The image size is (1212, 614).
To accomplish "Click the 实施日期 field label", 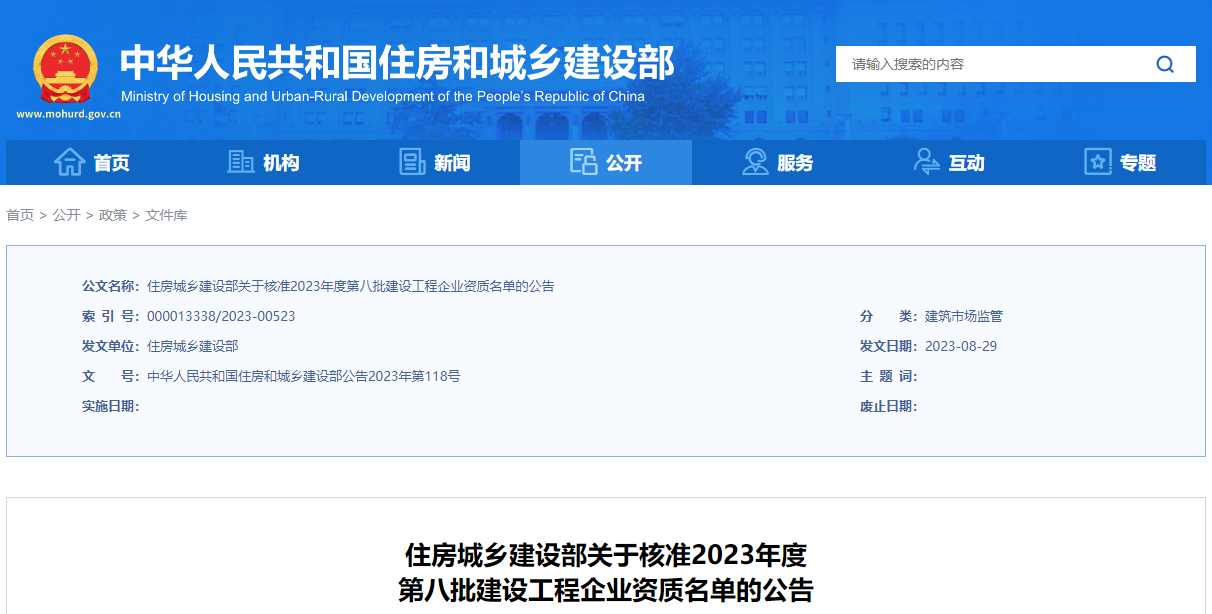I will click(111, 406).
